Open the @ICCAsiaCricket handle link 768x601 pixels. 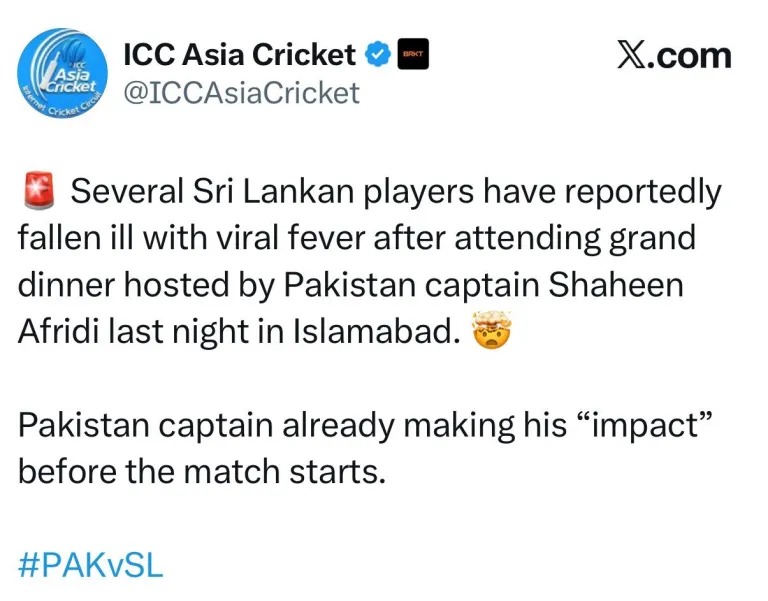240,93
